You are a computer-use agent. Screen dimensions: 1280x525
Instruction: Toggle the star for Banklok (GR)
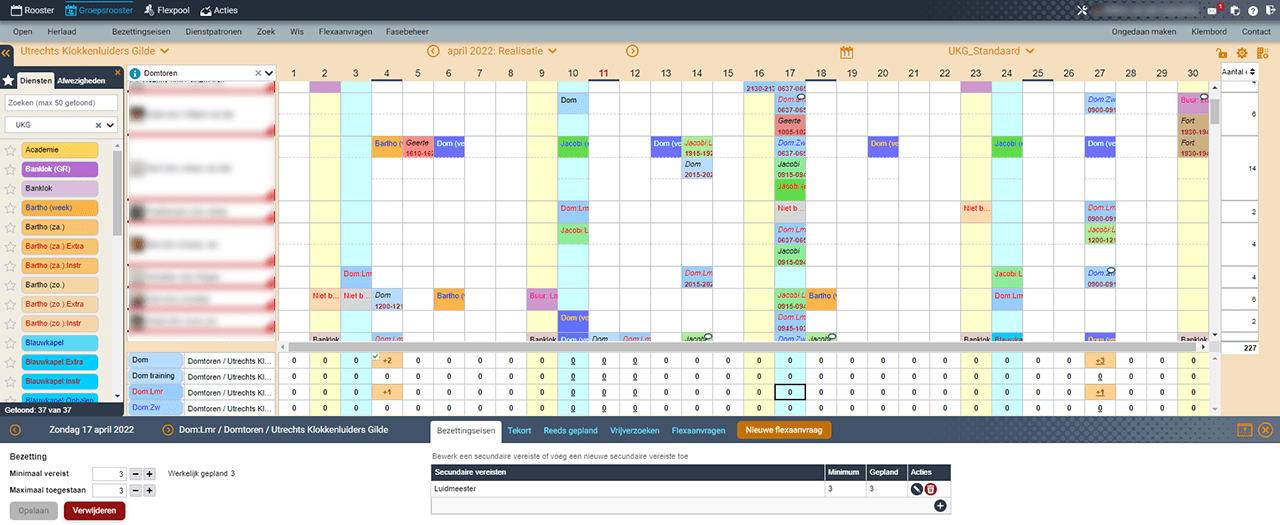click(11, 169)
